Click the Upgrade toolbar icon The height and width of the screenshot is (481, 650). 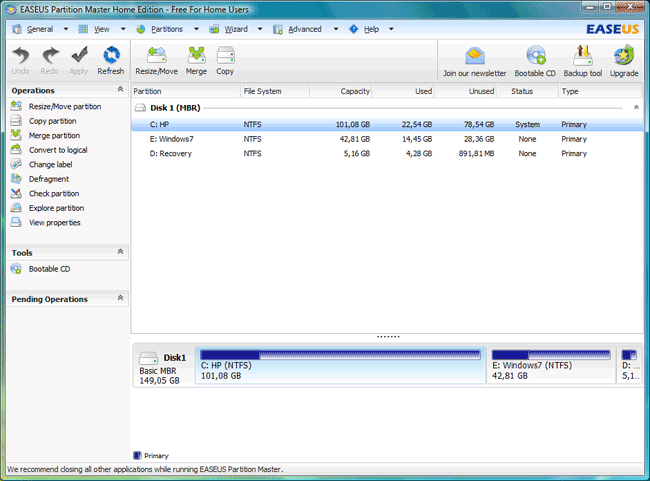pyautogui.click(x=624, y=60)
